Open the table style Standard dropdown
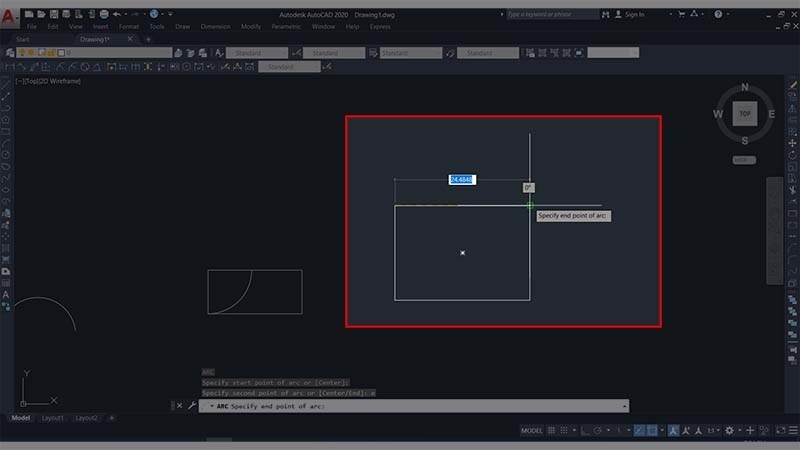The height and width of the screenshot is (450, 800). pos(411,53)
